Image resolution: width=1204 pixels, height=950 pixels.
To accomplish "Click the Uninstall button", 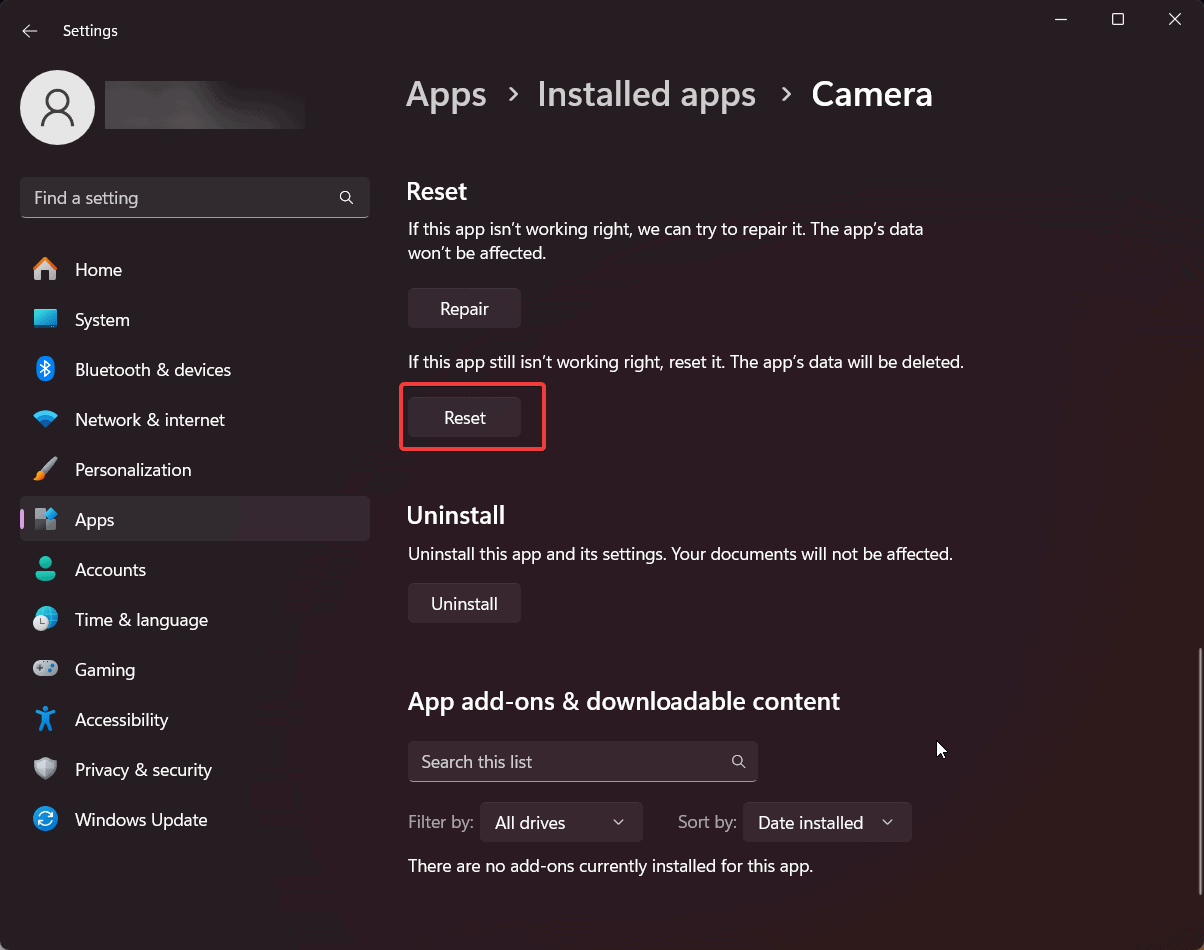I will tap(464, 604).
